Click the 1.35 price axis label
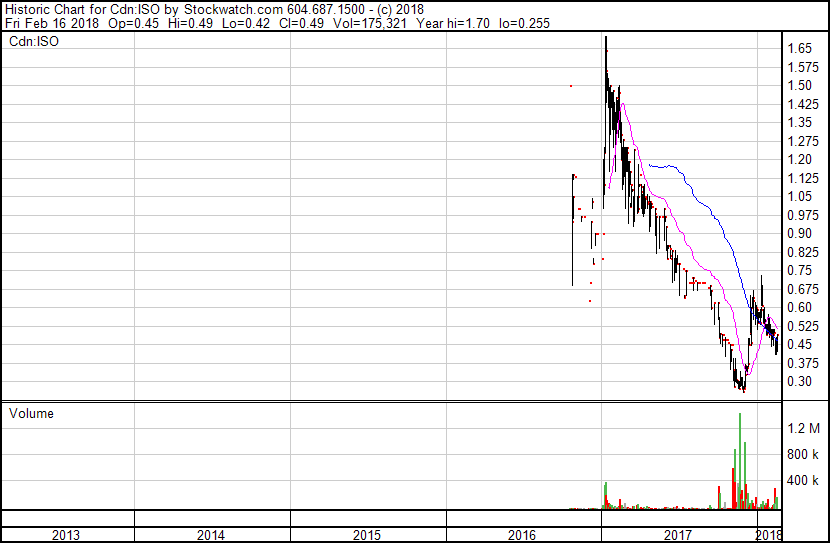The image size is (830, 543). click(x=799, y=123)
